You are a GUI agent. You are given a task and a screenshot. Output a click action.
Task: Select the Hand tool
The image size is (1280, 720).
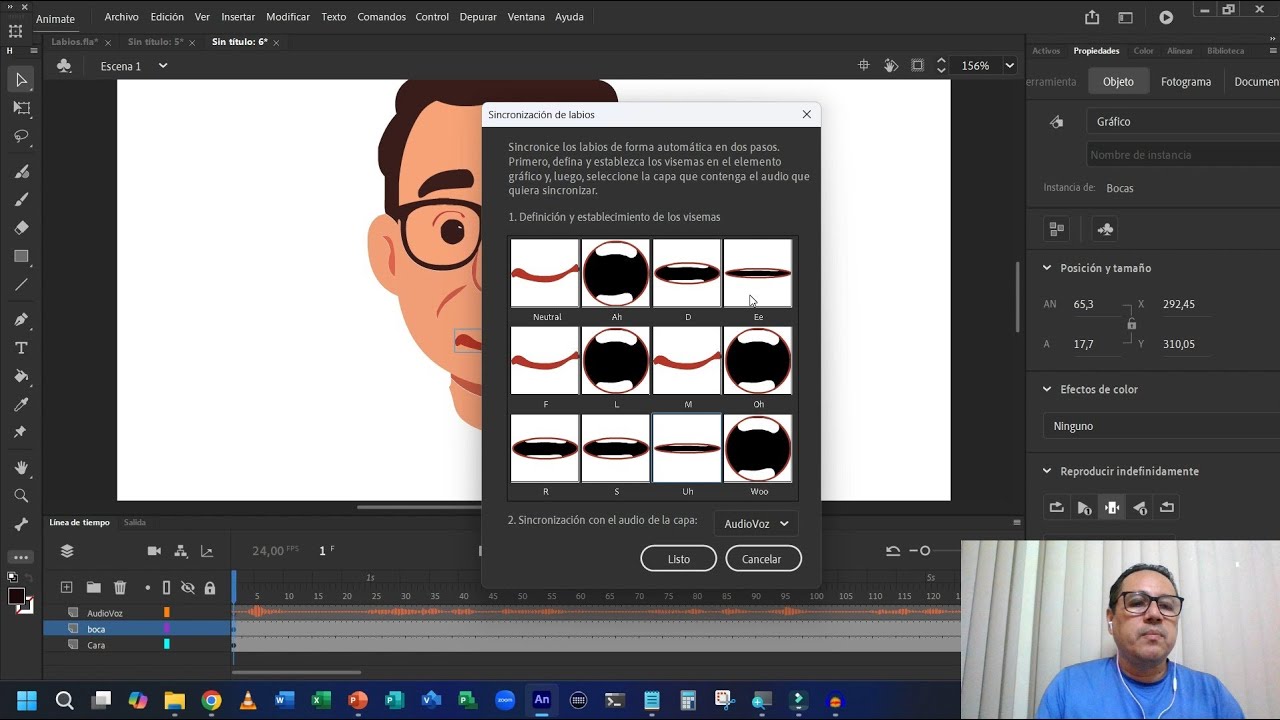coord(21,468)
